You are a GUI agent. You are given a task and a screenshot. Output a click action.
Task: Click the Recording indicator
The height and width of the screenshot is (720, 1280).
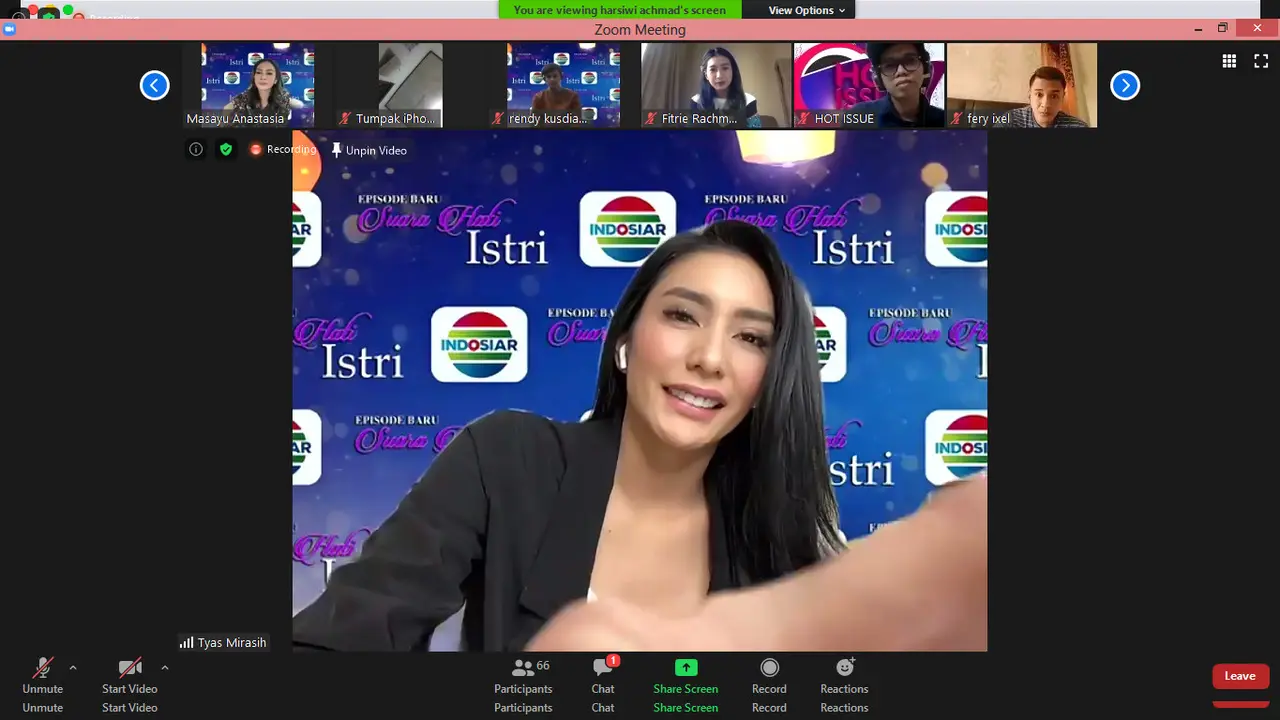click(283, 149)
